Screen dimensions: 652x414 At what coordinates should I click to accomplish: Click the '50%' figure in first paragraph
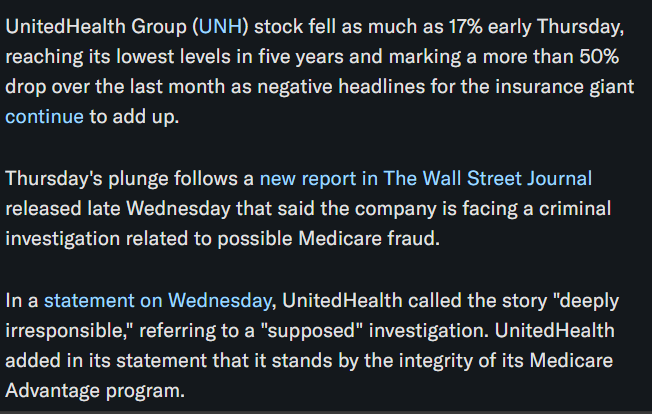tap(599, 57)
